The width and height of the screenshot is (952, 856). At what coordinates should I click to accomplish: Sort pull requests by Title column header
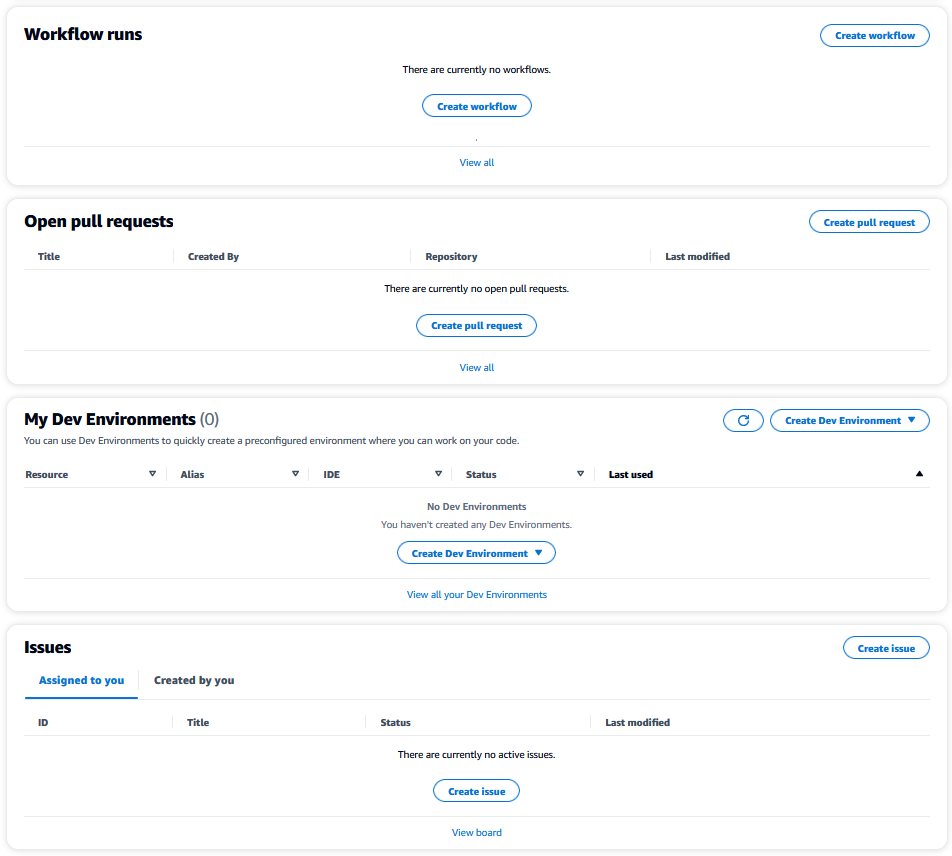(48, 256)
